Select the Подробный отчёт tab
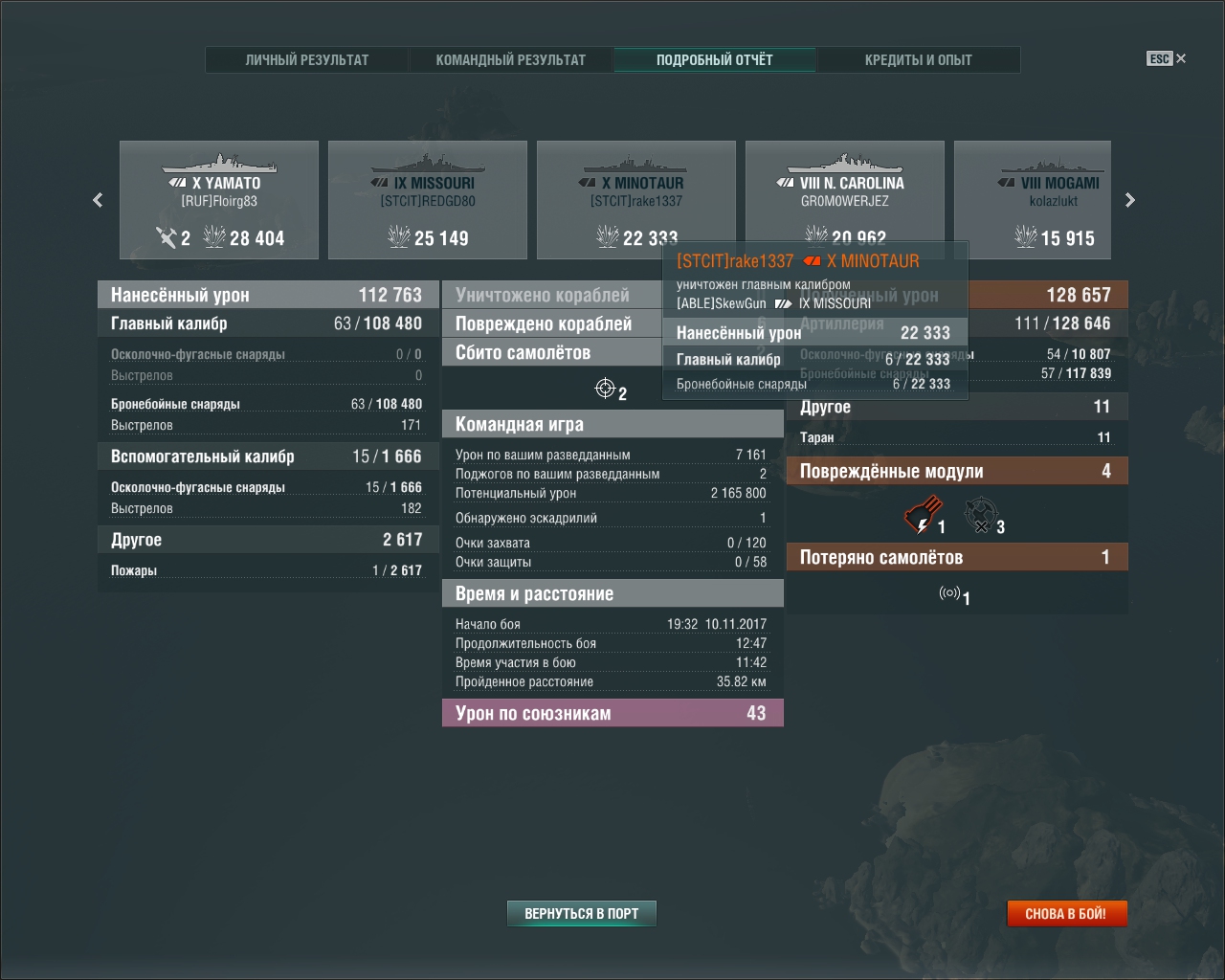The image size is (1225, 980). [x=715, y=59]
